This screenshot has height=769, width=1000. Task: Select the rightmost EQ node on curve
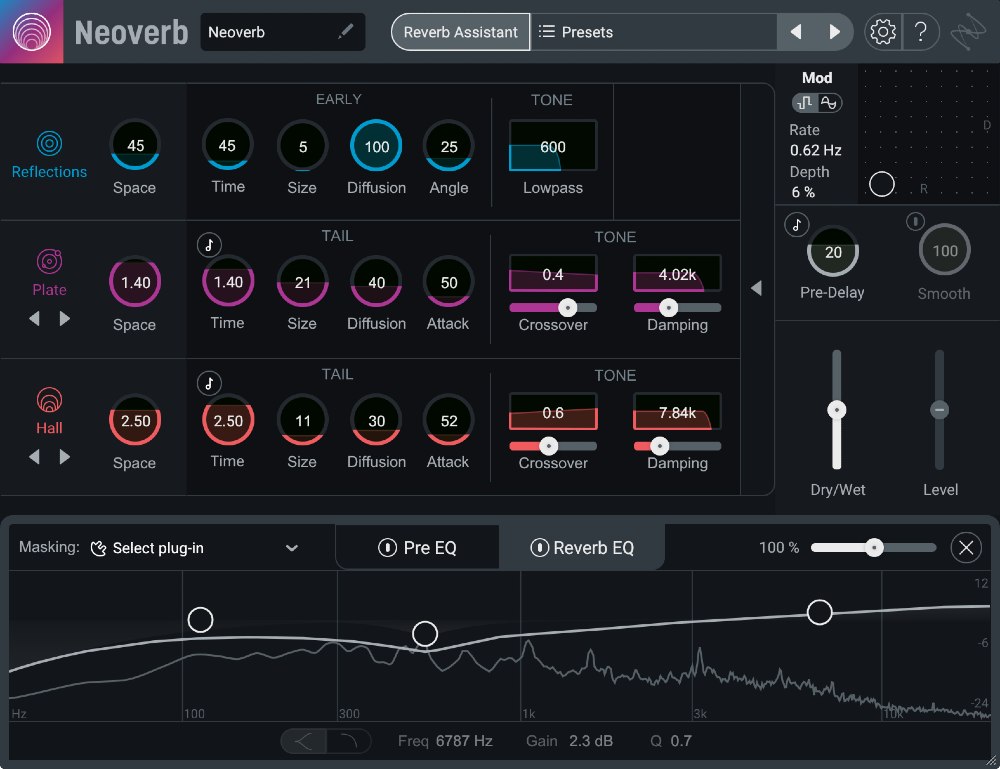coord(819,611)
